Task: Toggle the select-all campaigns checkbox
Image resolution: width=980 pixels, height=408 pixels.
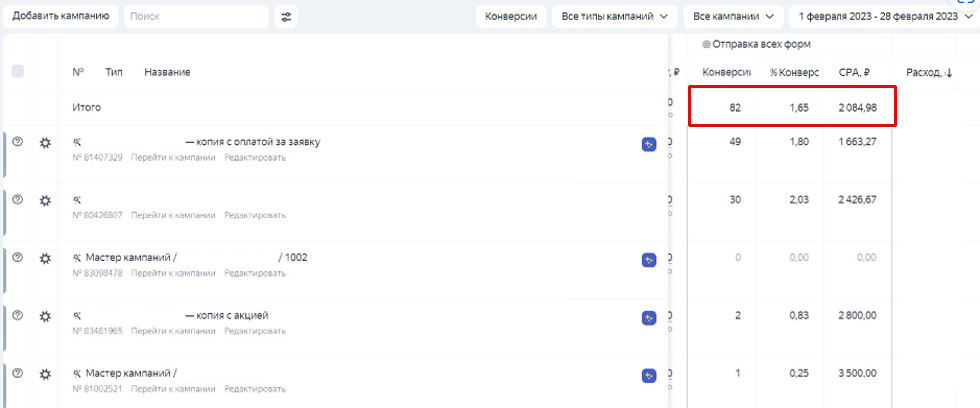Action: pos(18,72)
